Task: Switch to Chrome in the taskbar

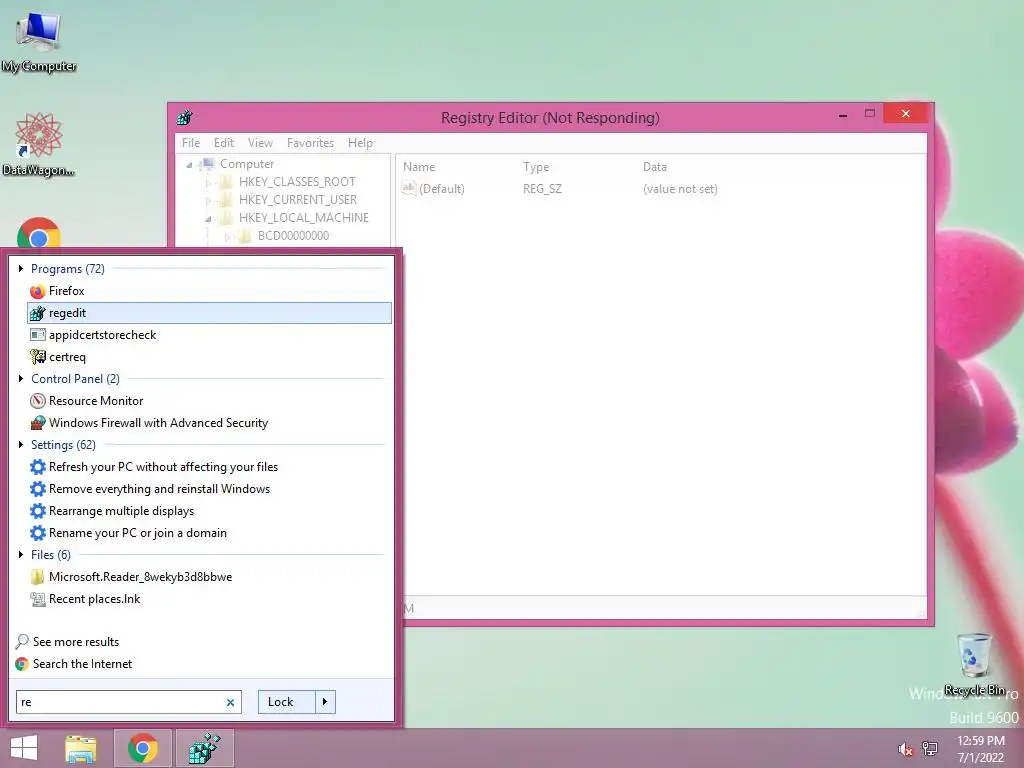Action: (x=143, y=748)
